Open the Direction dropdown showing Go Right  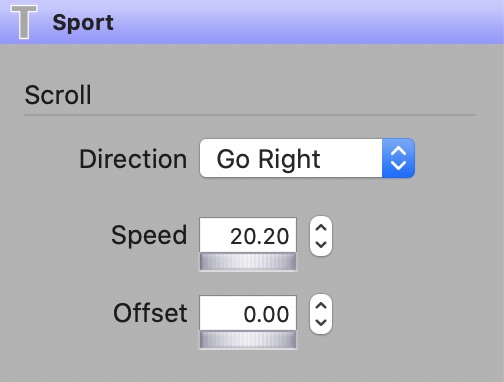pyautogui.click(x=307, y=158)
